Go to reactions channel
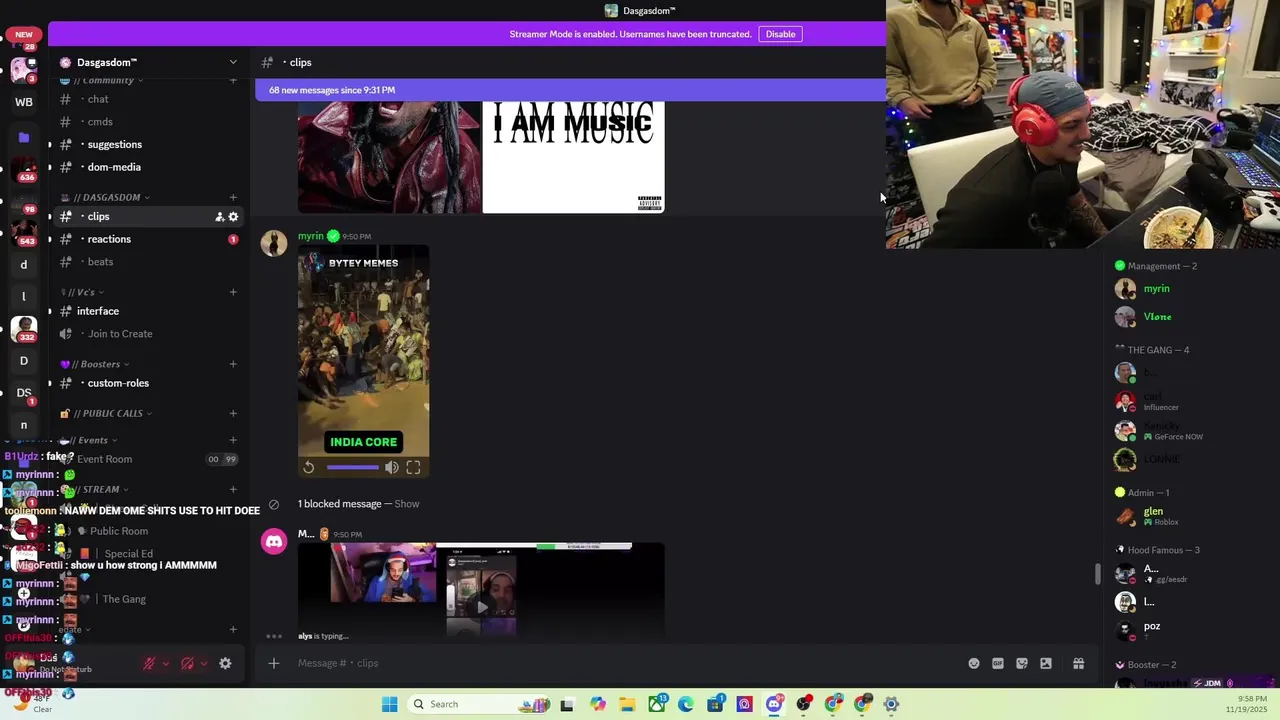Screen dimensions: 1280x720 pyautogui.click(x=148, y=239)
